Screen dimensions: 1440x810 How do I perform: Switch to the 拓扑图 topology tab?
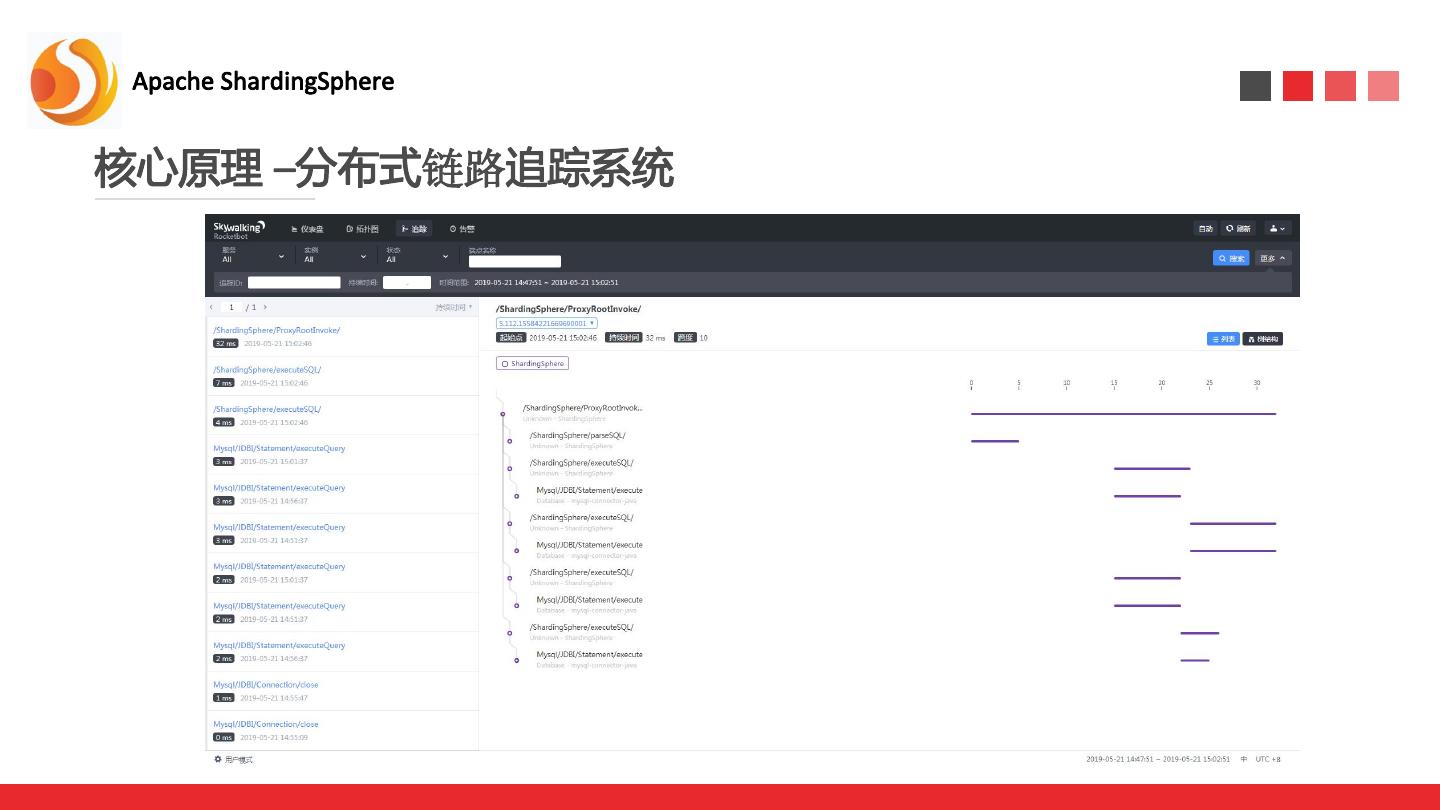(x=362, y=229)
